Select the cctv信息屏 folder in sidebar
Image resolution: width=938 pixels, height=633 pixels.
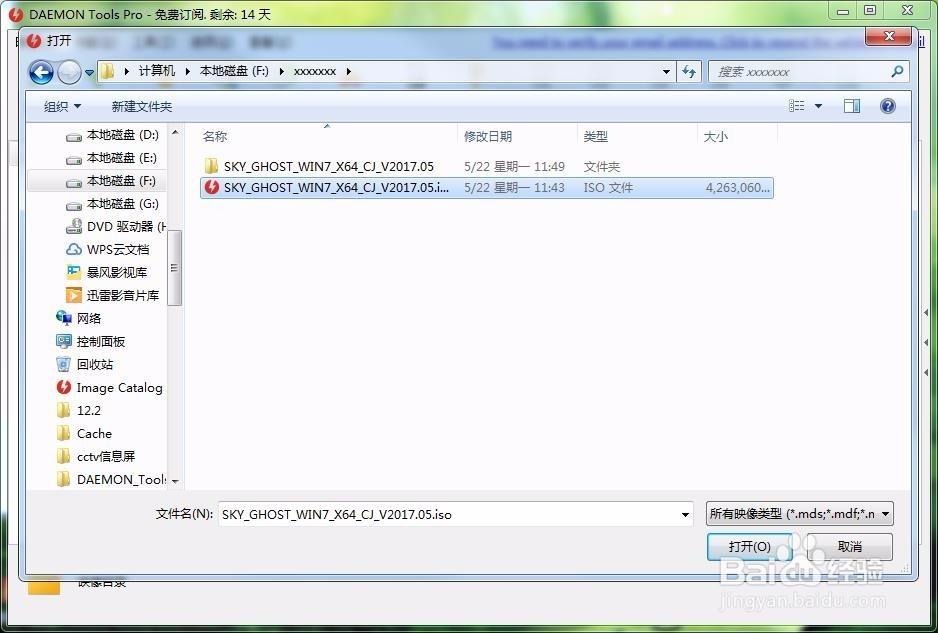coord(96,457)
